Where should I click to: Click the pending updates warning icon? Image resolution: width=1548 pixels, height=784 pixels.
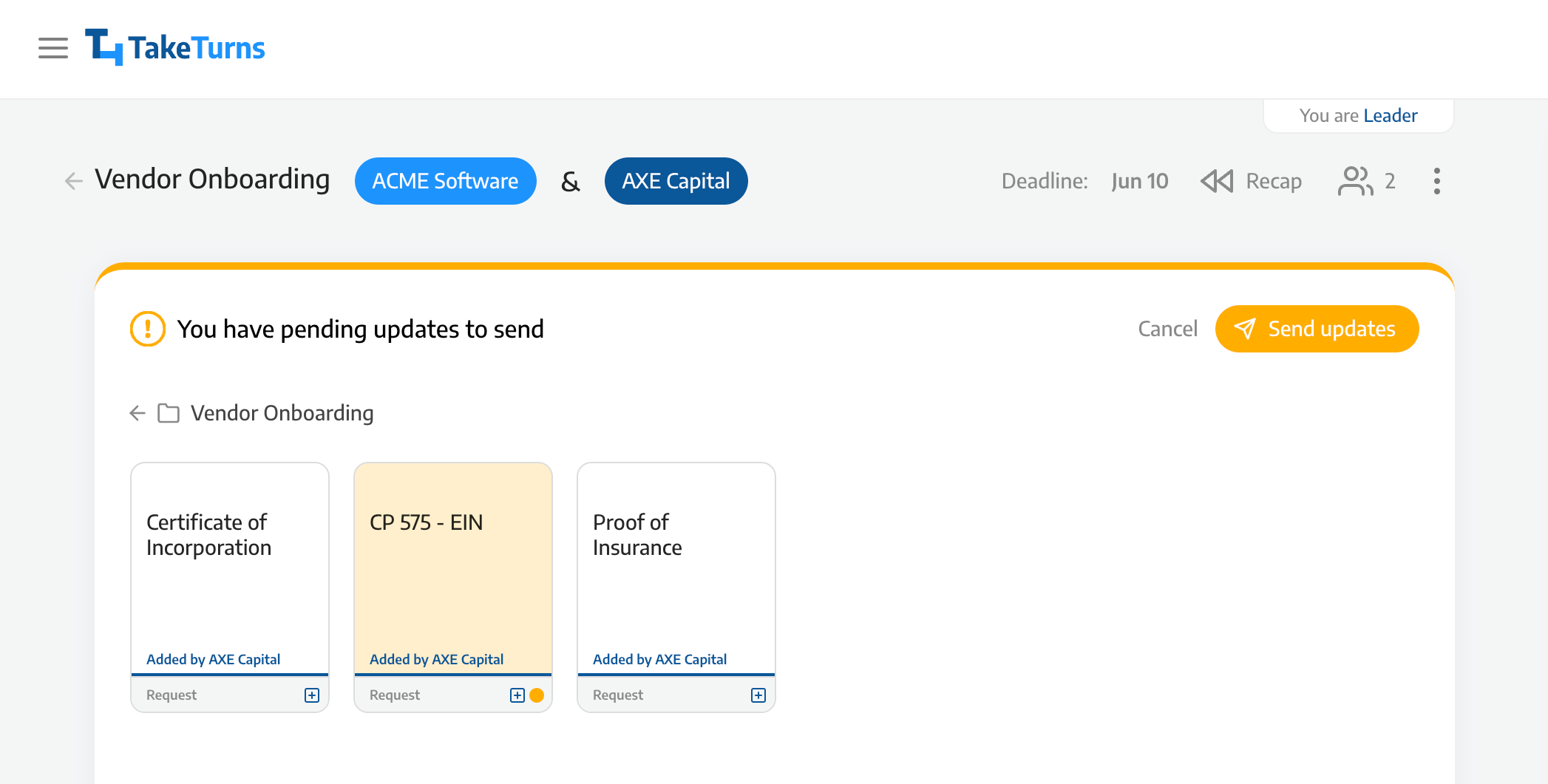click(x=148, y=329)
